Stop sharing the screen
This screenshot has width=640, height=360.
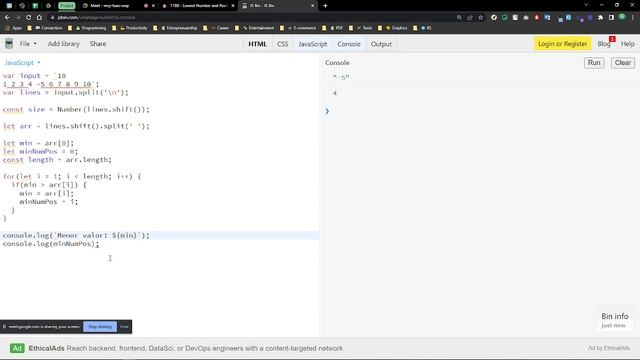tap(100, 327)
